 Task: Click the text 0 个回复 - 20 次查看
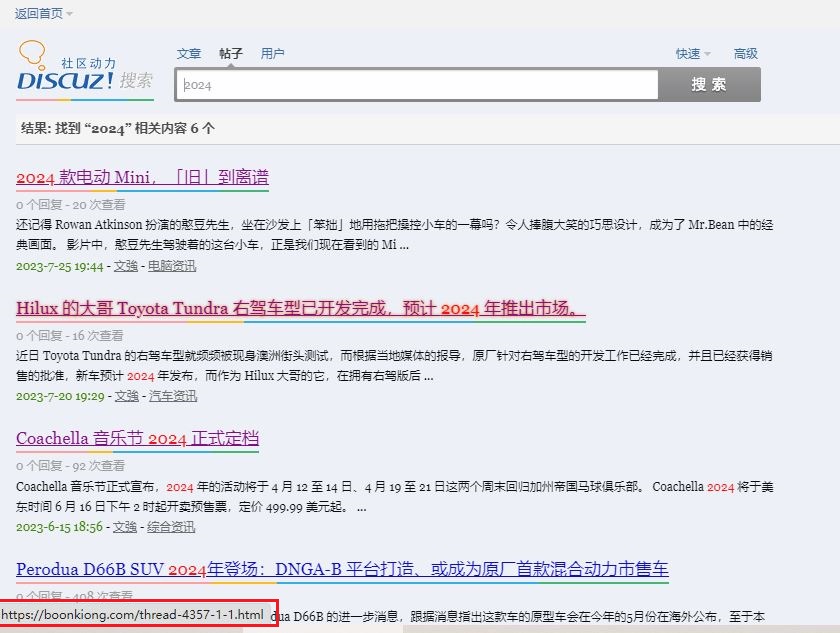(x=71, y=205)
